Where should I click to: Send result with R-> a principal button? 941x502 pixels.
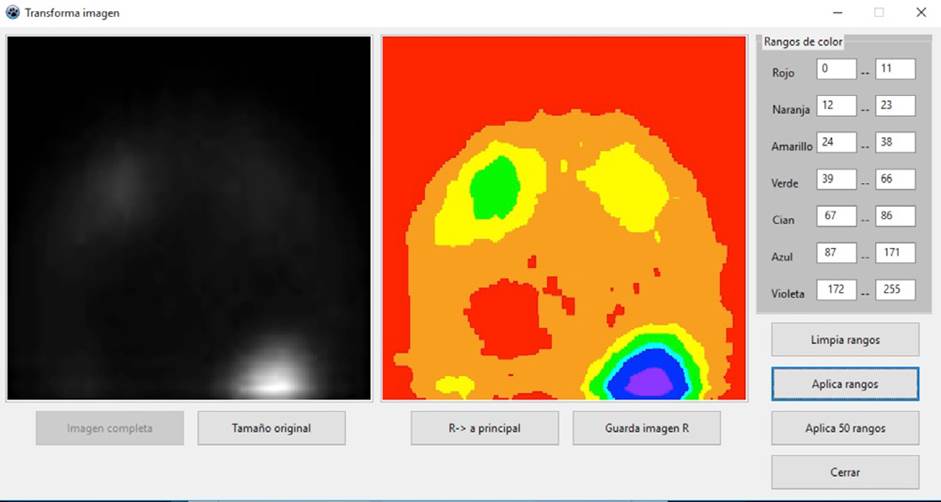(484, 428)
